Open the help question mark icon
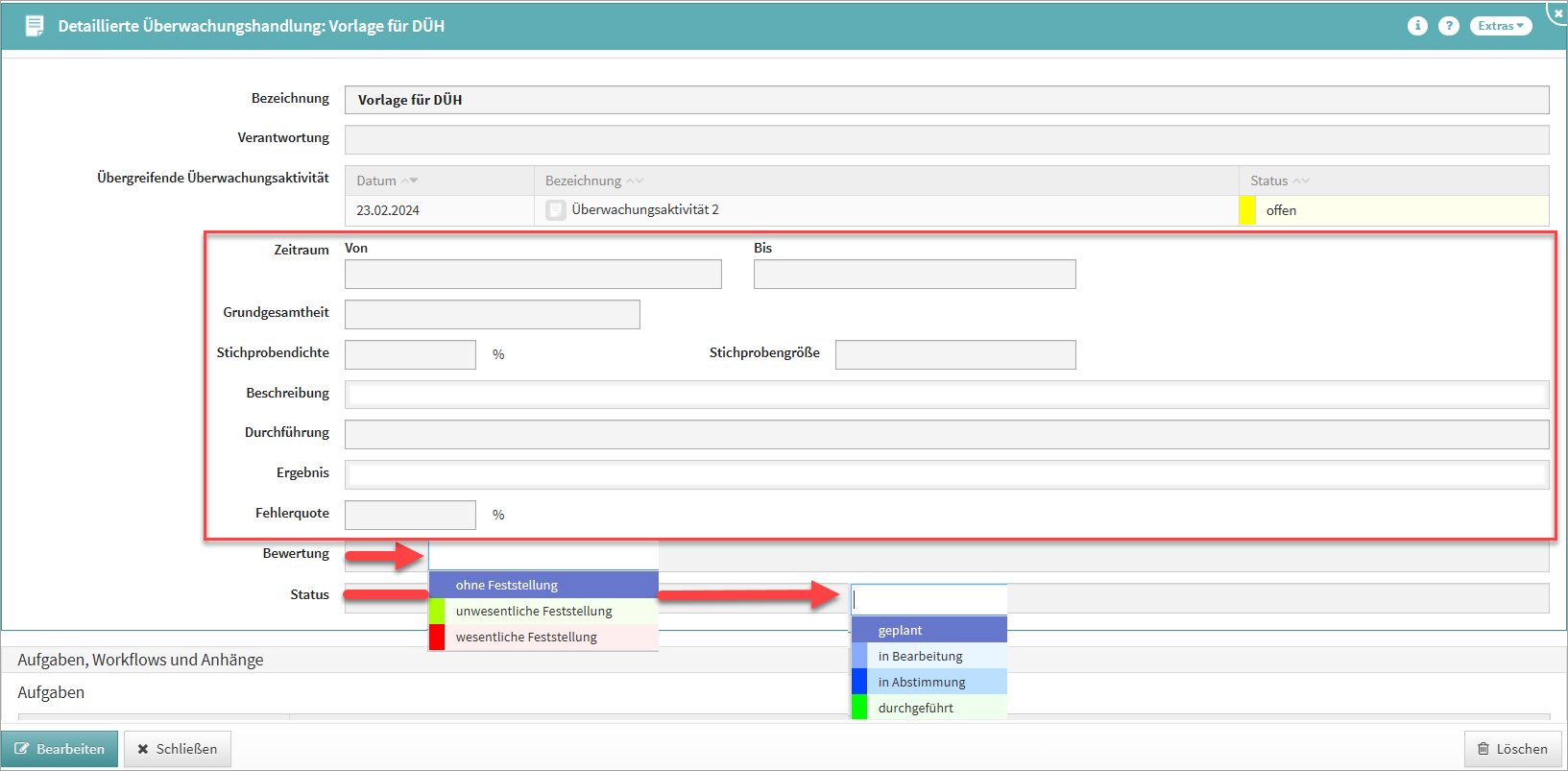The height and width of the screenshot is (771, 1568). pos(1449,26)
